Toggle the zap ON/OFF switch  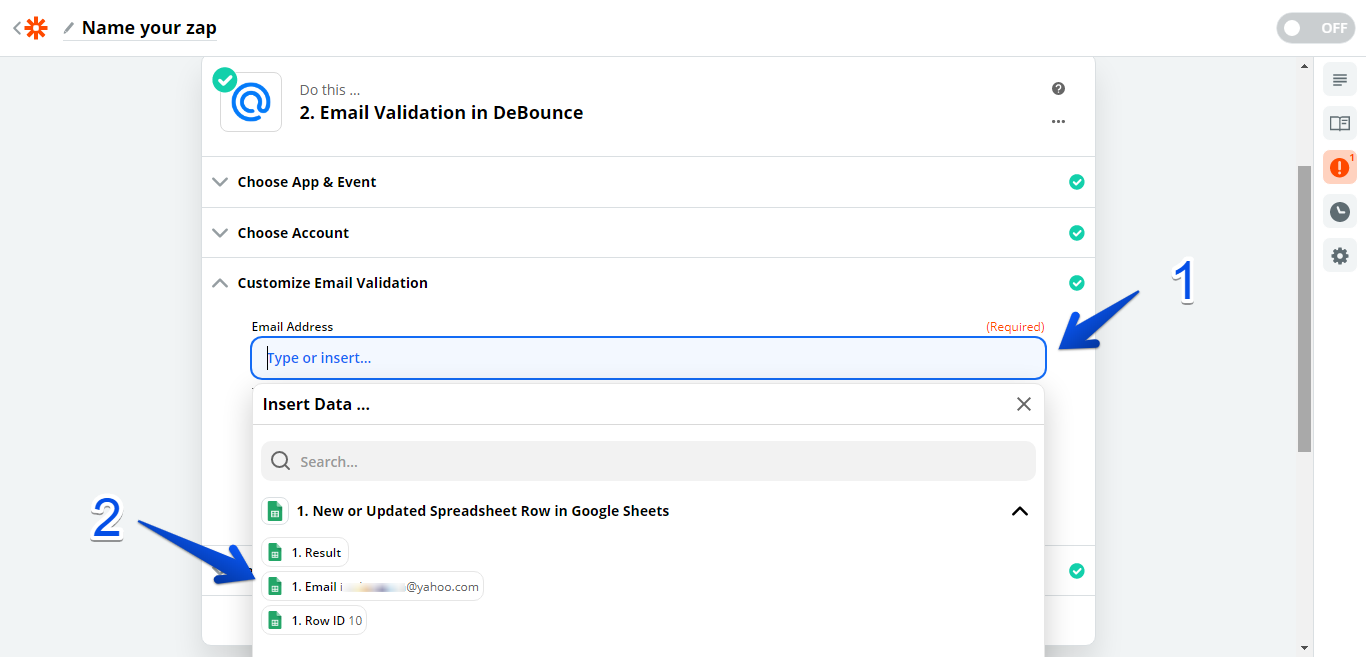1314,28
